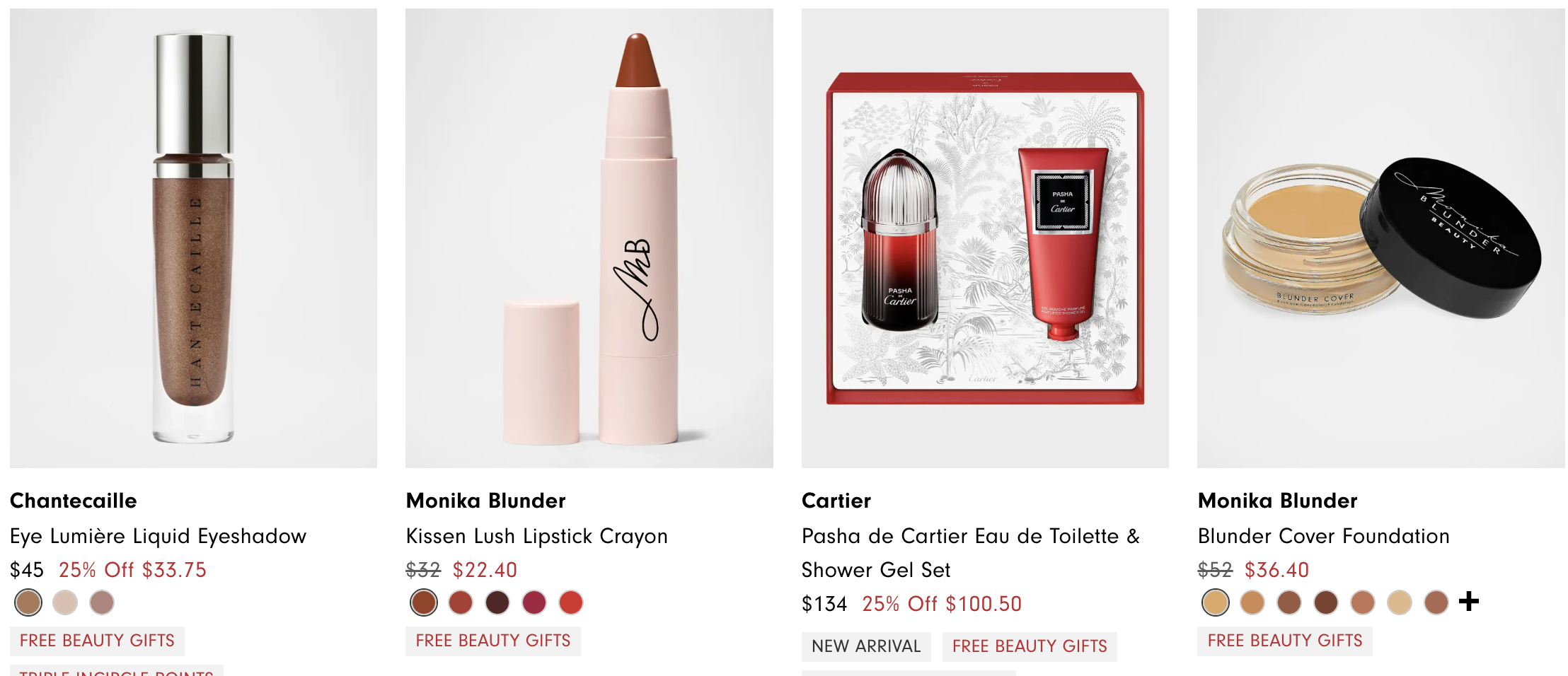Select darkest brown Blunder Cover Foundation swatch
The image size is (1568, 676).
1326,602
